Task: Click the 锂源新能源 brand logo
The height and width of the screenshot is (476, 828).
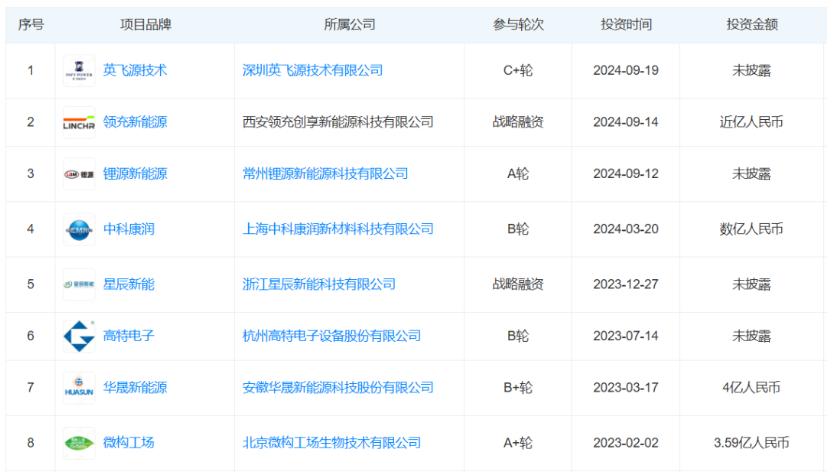Action: (x=79, y=174)
